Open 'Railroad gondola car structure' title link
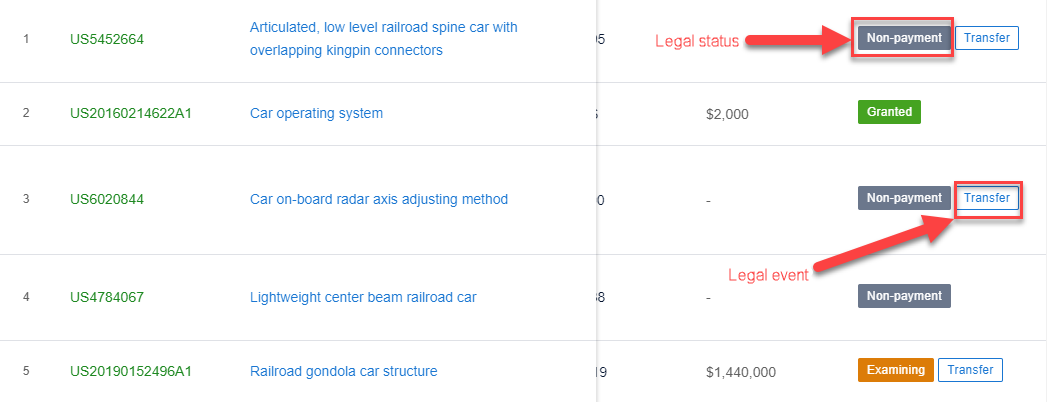The height and width of the screenshot is (402, 1047). (343, 371)
